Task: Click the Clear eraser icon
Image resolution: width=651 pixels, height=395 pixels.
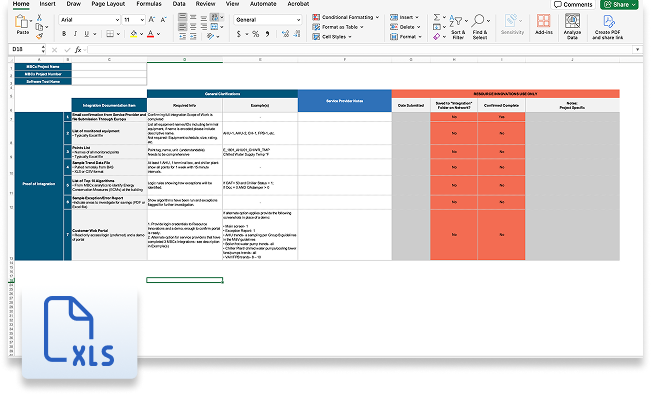Action: click(437, 37)
